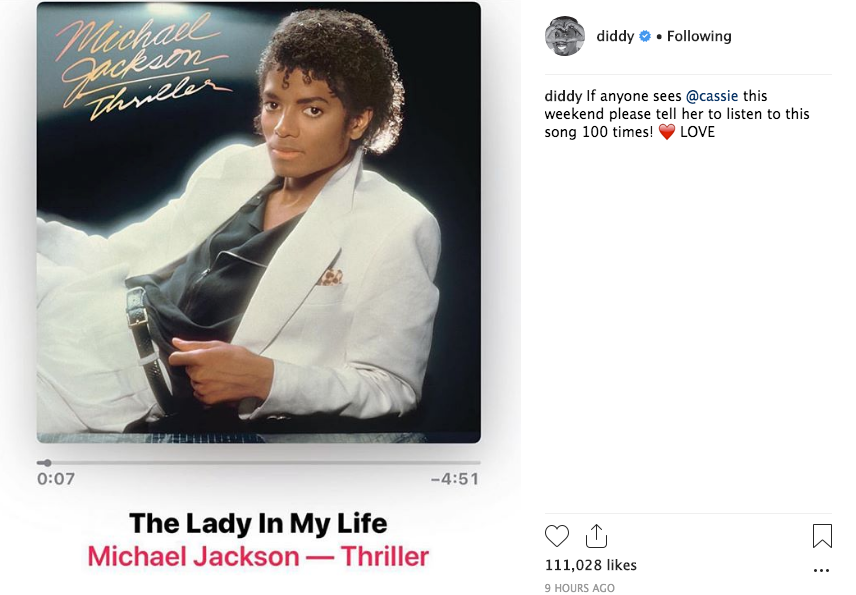This screenshot has height=595, width=856.
Task: Click the red heart emoji in caption
Action: coord(667,132)
